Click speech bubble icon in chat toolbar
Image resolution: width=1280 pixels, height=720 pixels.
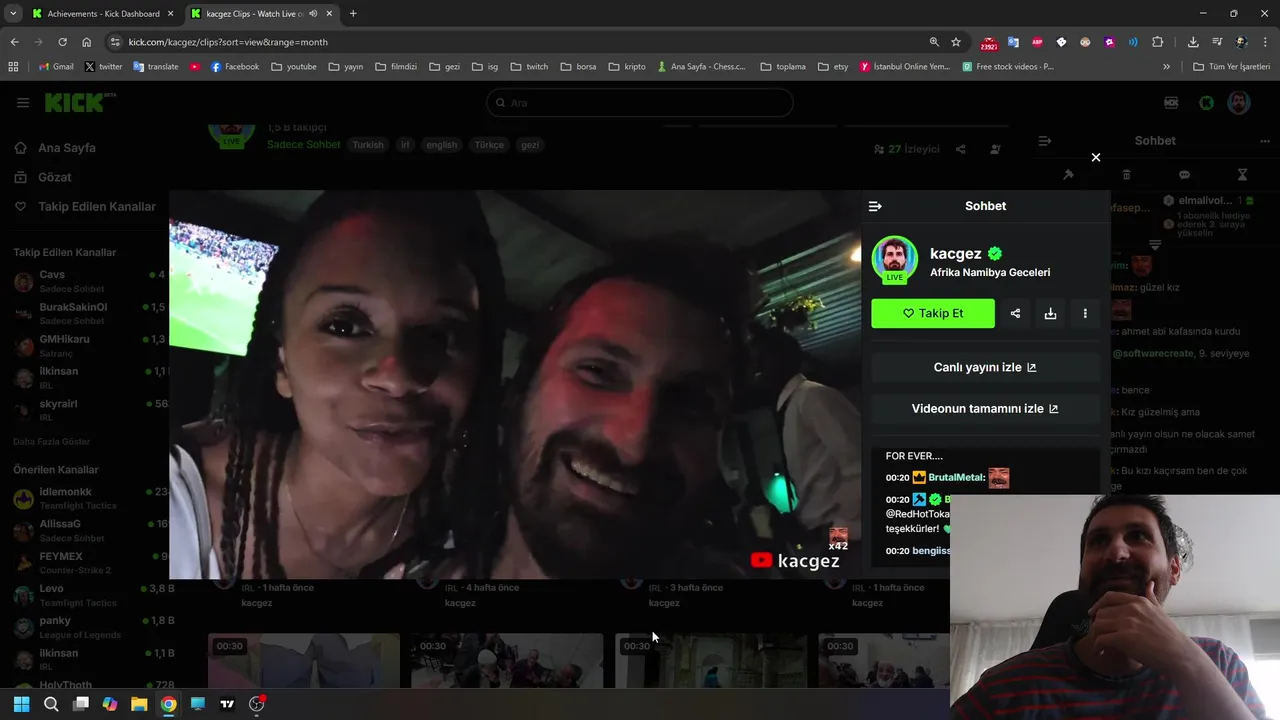1184,174
